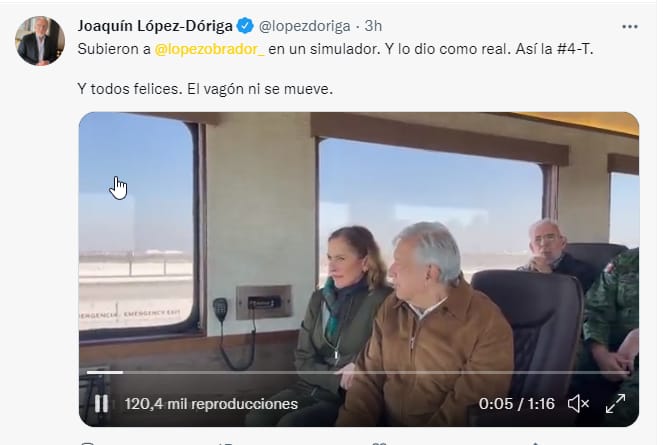Click the like heart icon below video
The image size is (666, 445).
pyautogui.click(x=379, y=443)
